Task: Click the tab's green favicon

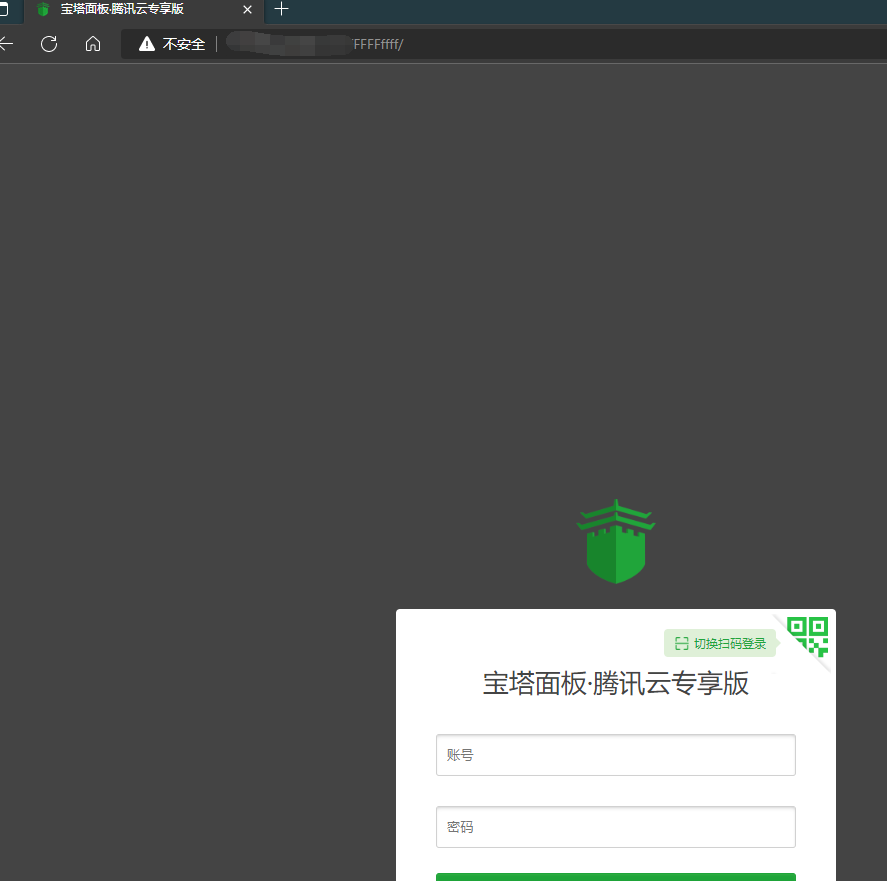Action: pos(43,10)
